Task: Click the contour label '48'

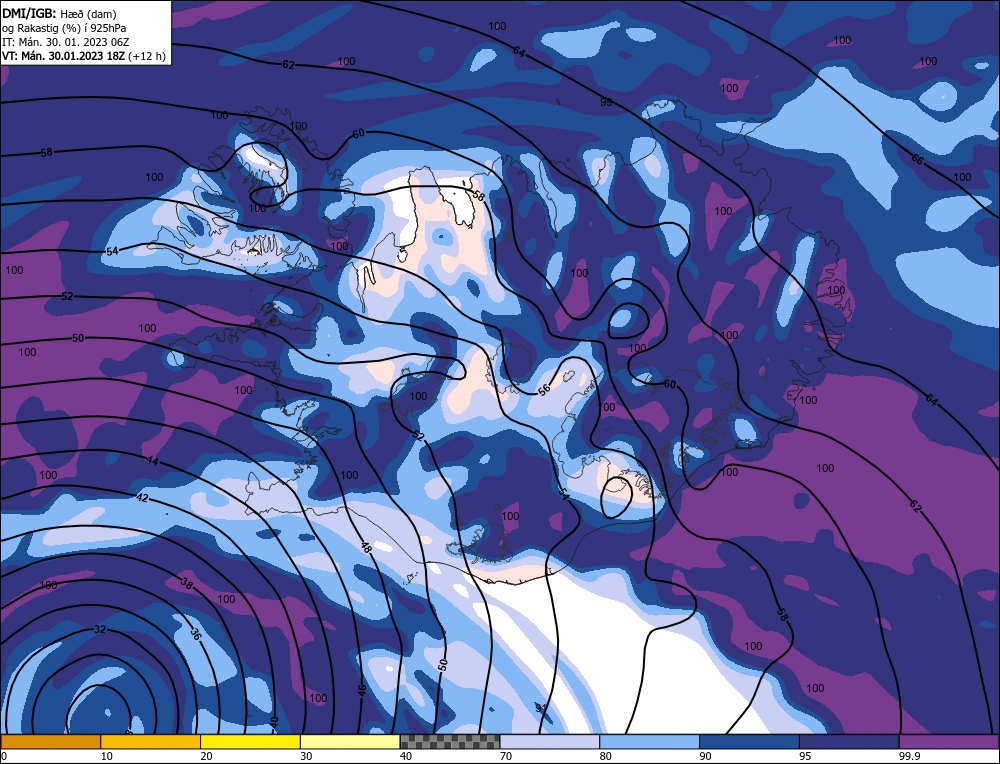Action: [x=366, y=547]
